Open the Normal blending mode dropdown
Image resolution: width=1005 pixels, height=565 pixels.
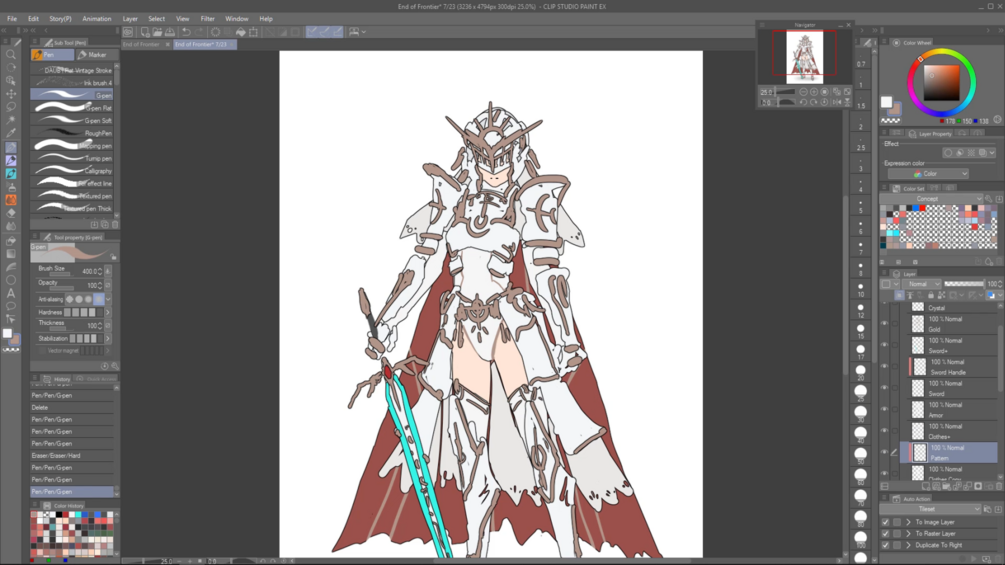pyautogui.click(x=922, y=284)
